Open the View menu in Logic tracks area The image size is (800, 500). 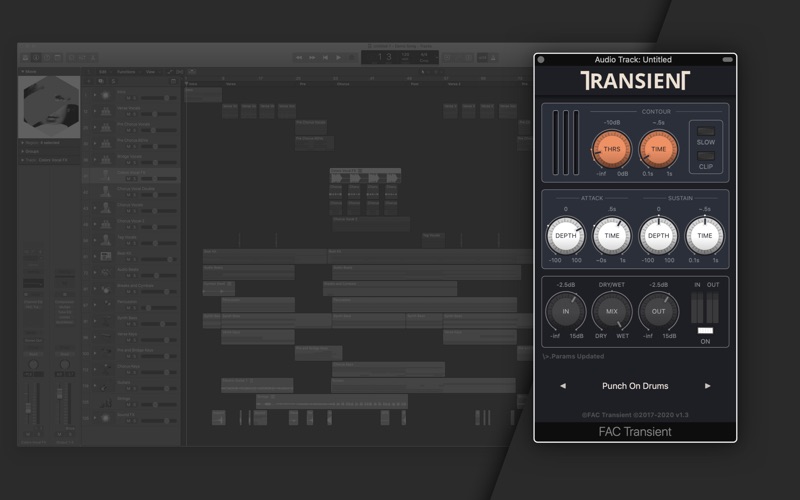click(151, 72)
